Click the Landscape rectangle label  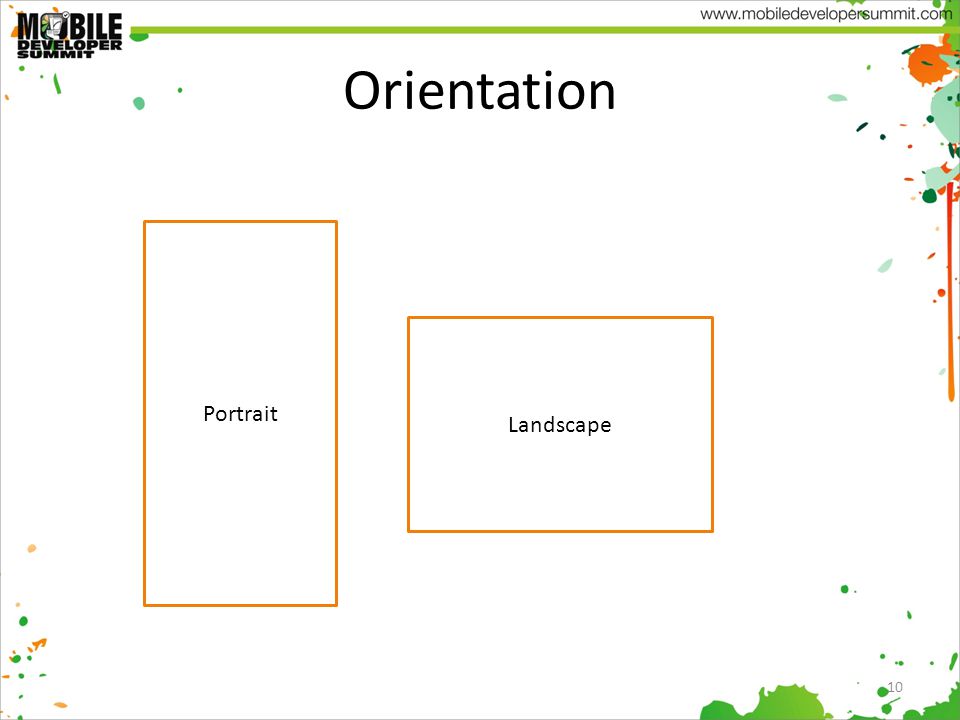560,425
